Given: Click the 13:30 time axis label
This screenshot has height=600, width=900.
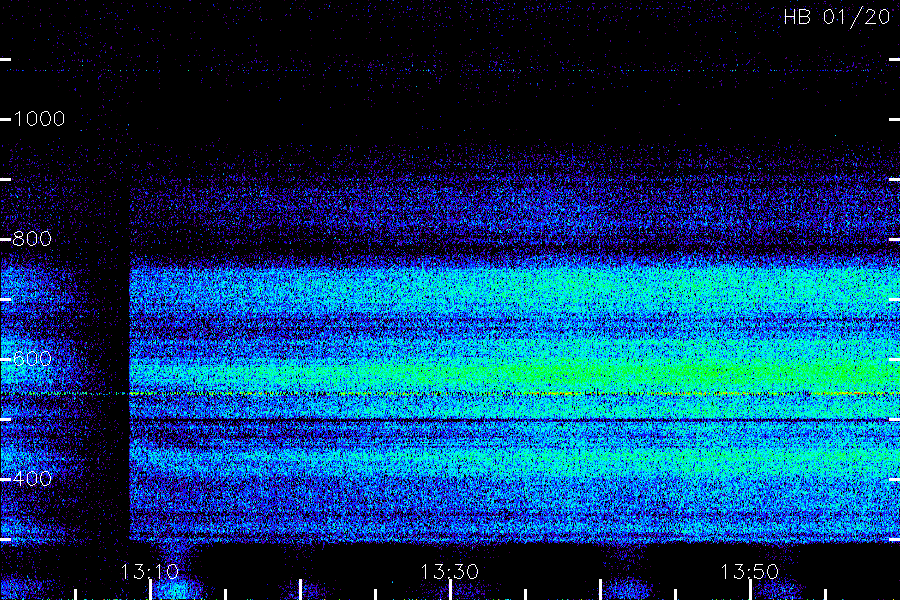Looking at the screenshot, I should (x=449, y=572).
